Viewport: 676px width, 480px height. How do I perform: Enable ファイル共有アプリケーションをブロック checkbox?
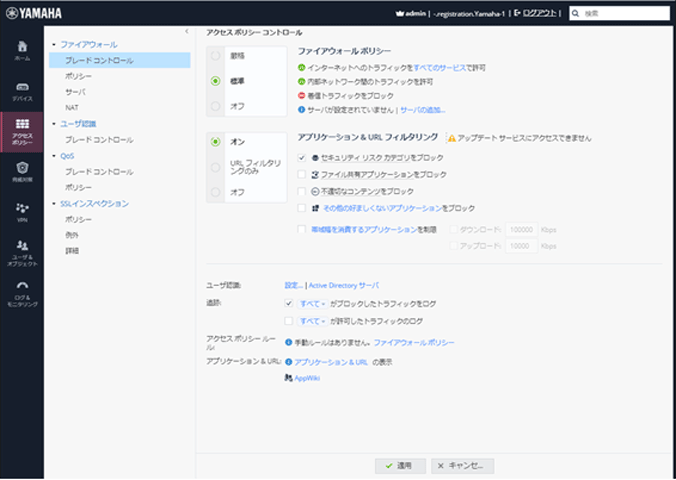pos(303,174)
